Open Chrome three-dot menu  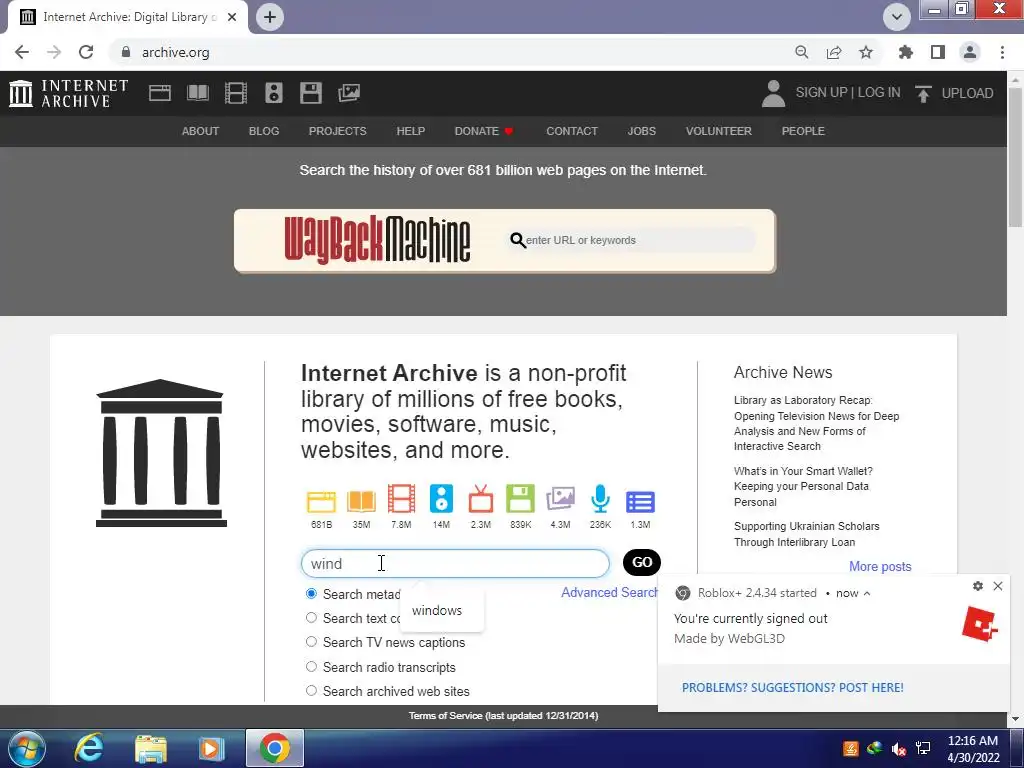coord(1002,52)
